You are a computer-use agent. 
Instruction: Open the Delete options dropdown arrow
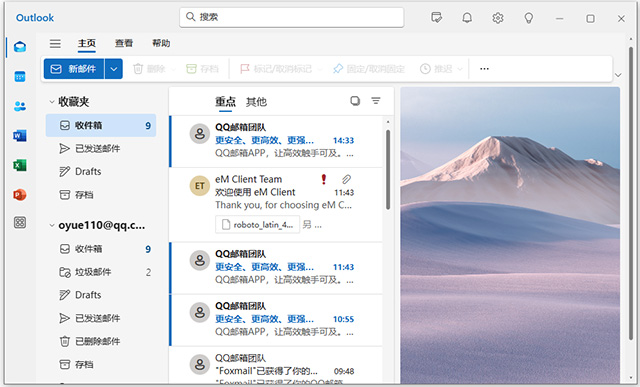pyautogui.click(x=173, y=69)
